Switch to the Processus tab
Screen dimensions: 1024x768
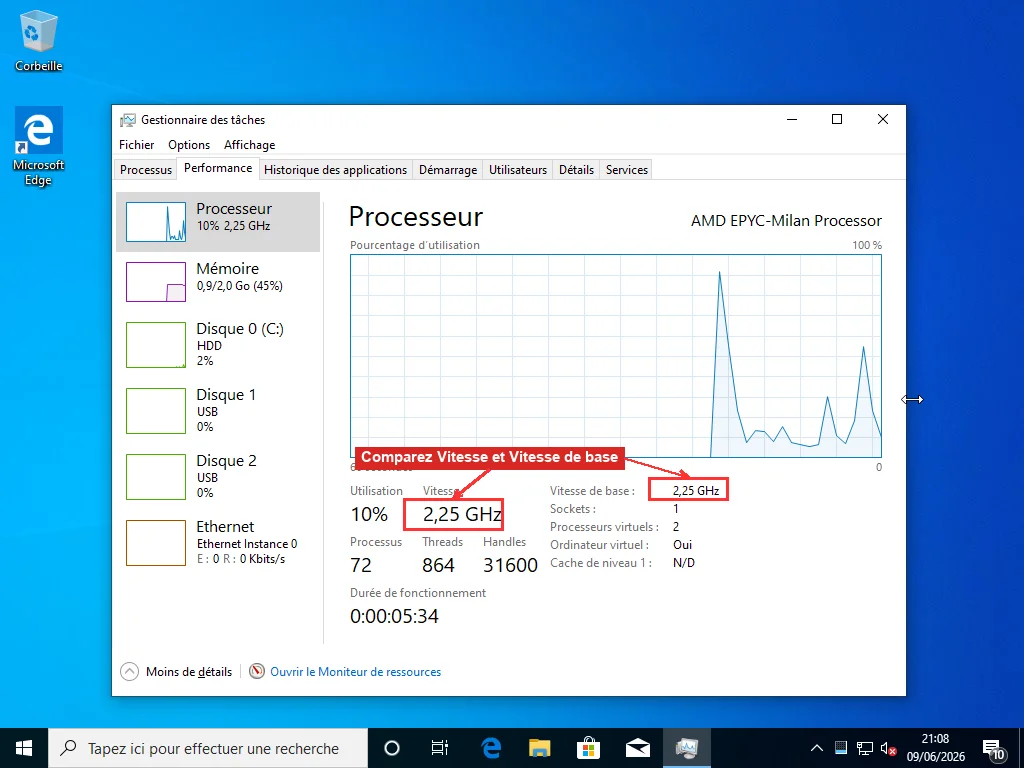tap(146, 170)
